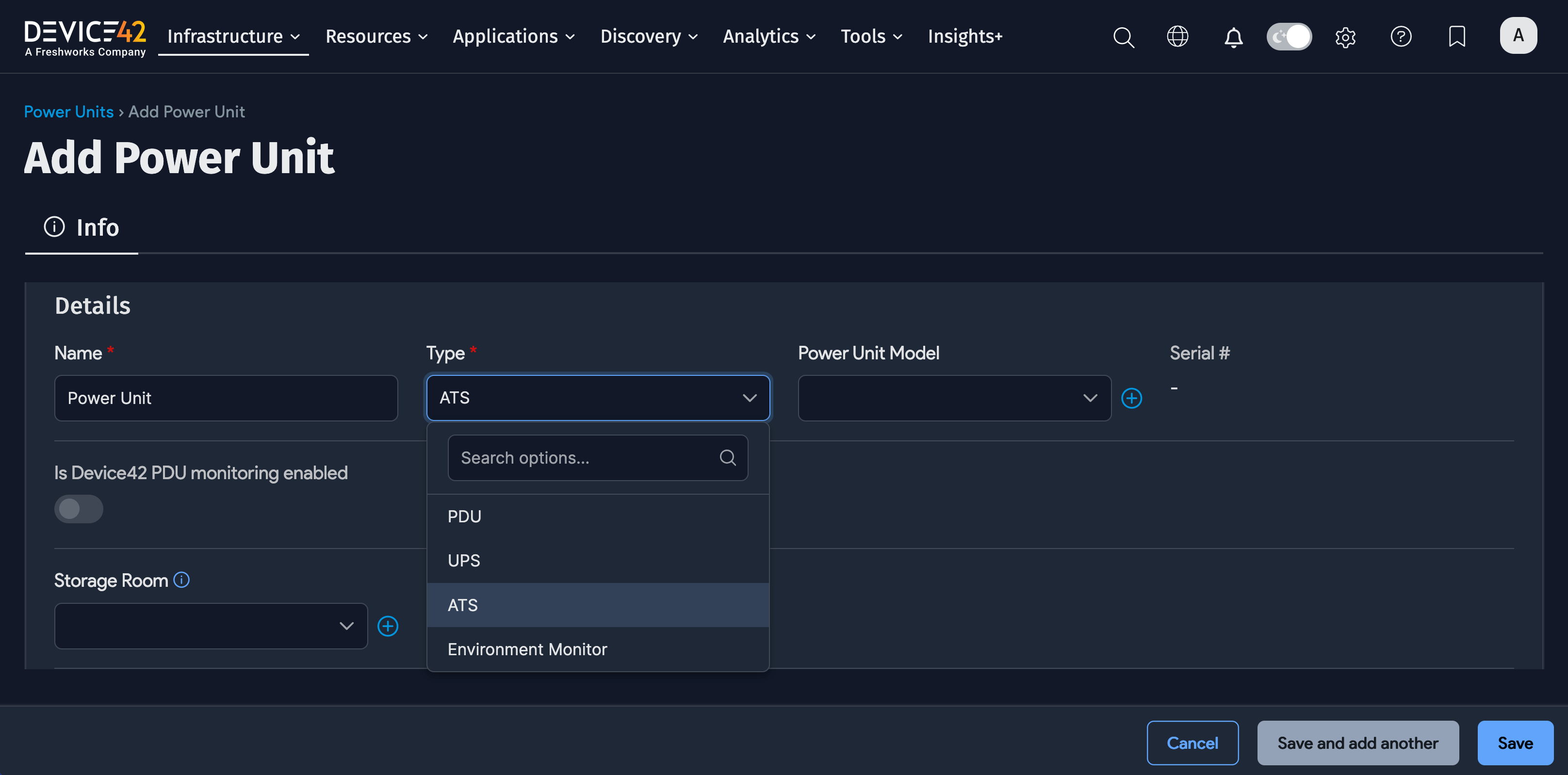Click the add Storage Room plus icon
This screenshot has height=775, width=1568.
click(x=388, y=626)
